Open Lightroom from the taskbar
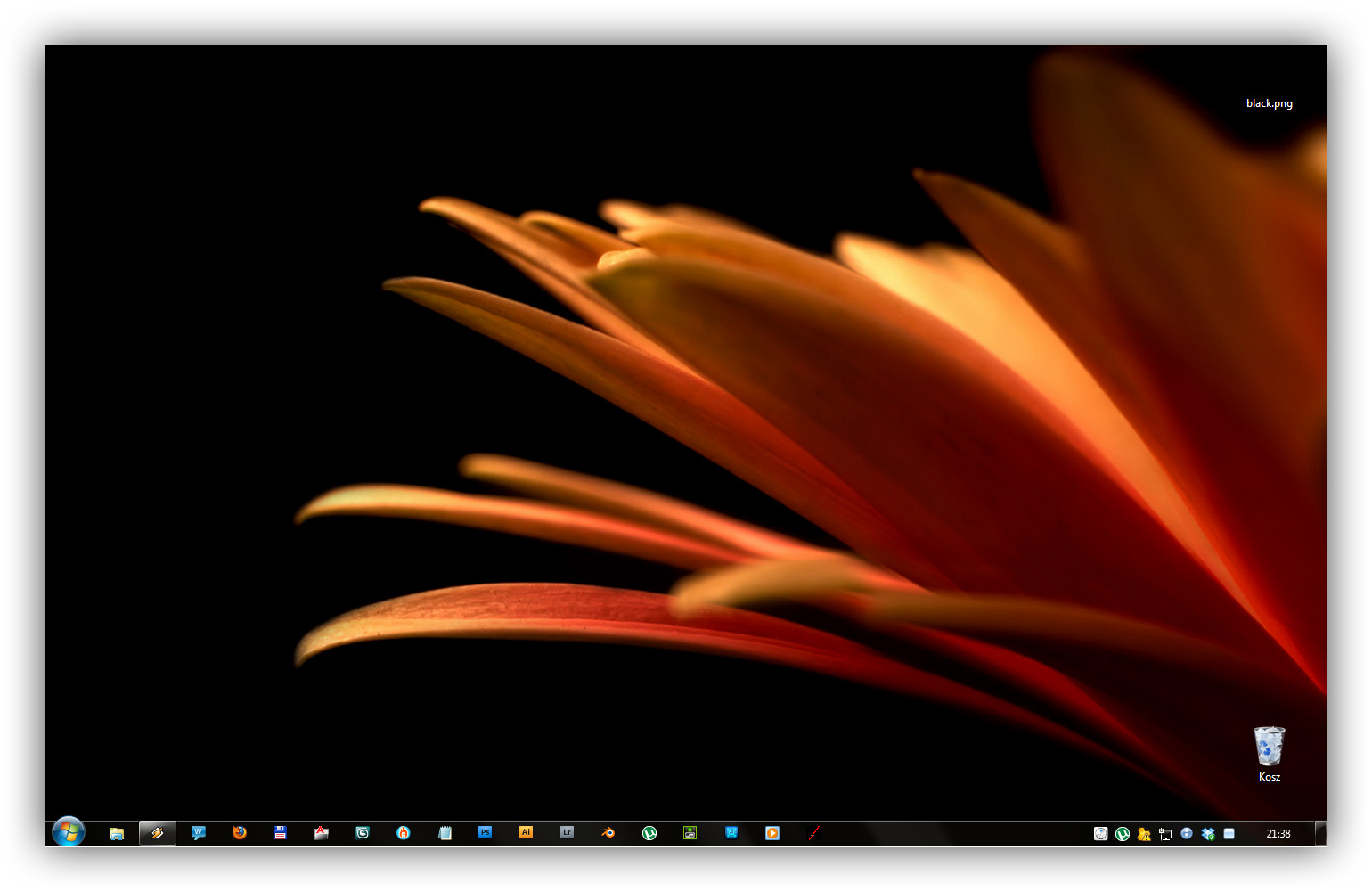The width and height of the screenshot is (1372, 891). pyautogui.click(x=568, y=833)
